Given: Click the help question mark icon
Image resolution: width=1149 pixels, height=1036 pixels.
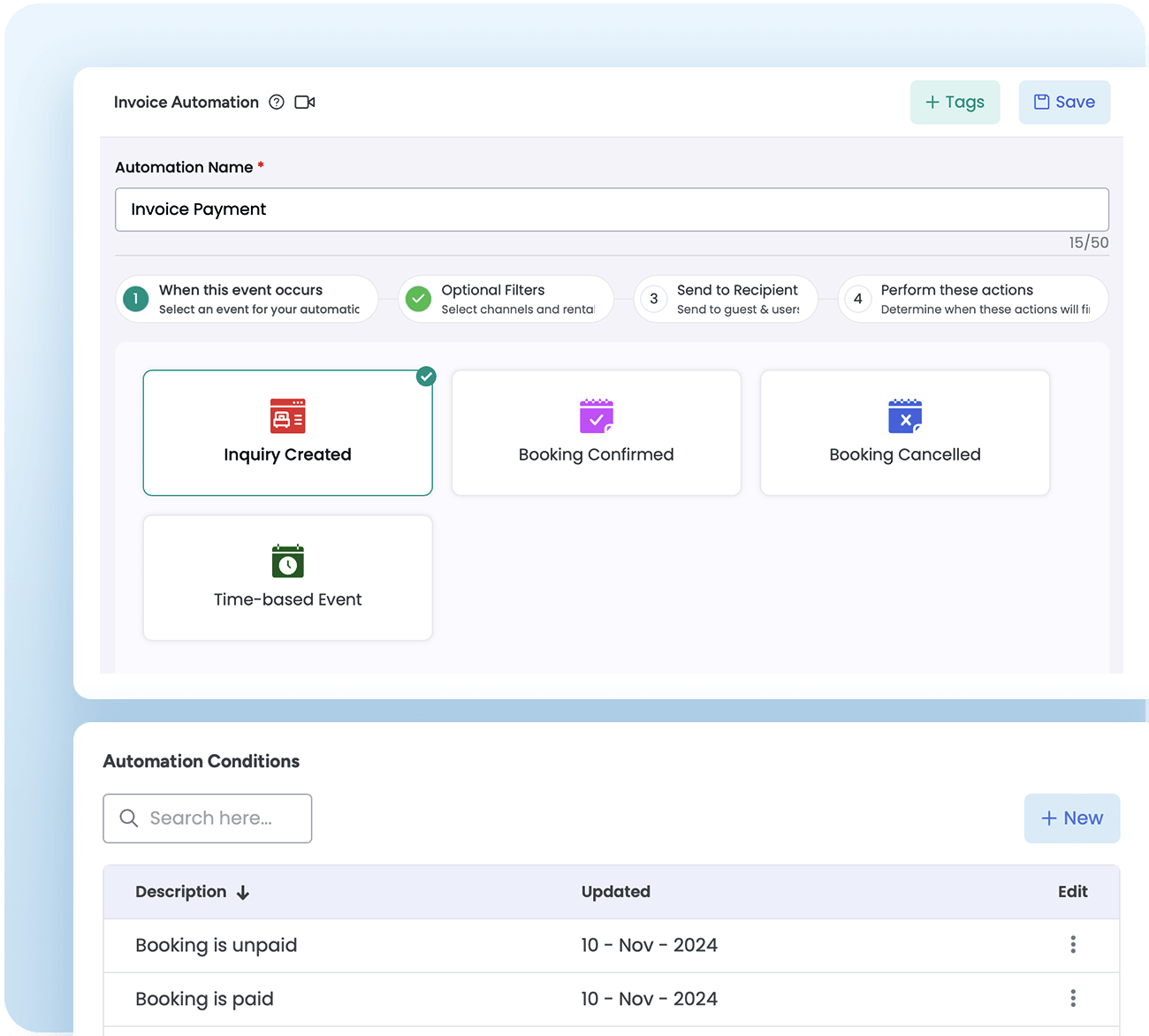Looking at the screenshot, I should [277, 103].
